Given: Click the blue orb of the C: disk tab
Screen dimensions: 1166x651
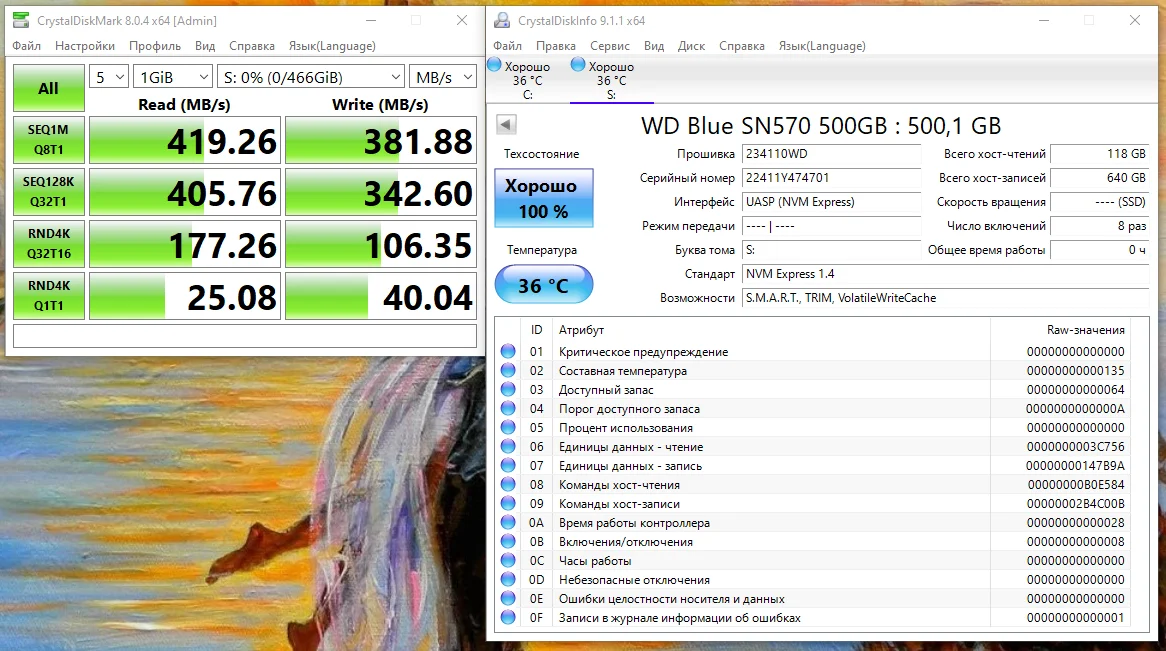Looking at the screenshot, I should [x=495, y=66].
